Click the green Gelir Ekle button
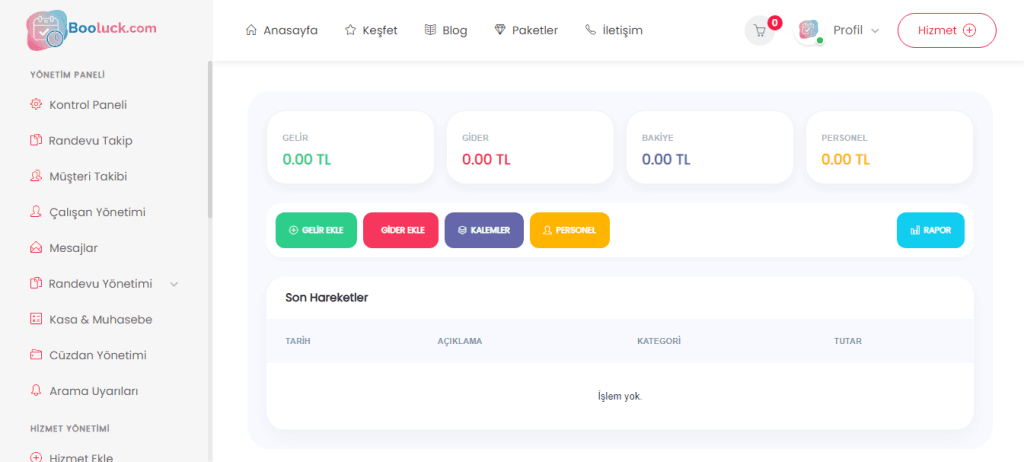1024x462 pixels. tap(316, 230)
